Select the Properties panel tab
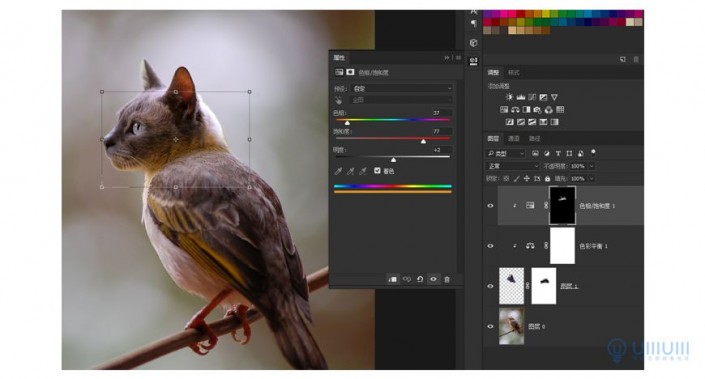The height and width of the screenshot is (379, 705). click(x=339, y=58)
